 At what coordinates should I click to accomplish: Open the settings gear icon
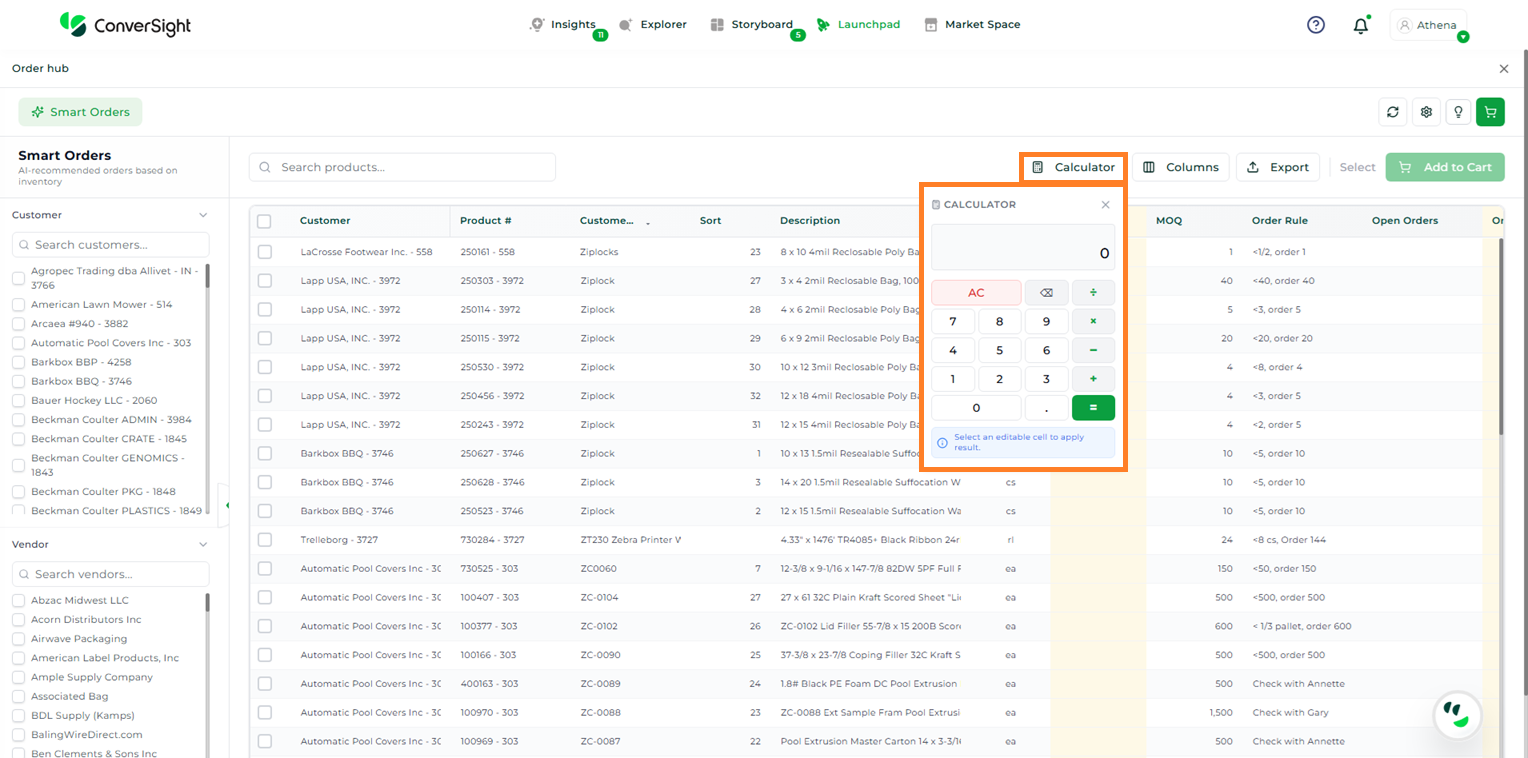pos(1427,112)
